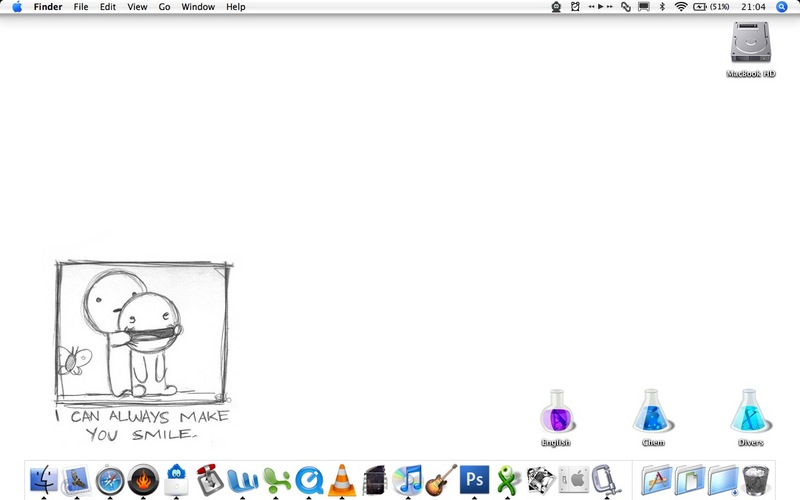The height and width of the screenshot is (500, 800).
Task: Open the Trash in dock
Action: (x=756, y=480)
